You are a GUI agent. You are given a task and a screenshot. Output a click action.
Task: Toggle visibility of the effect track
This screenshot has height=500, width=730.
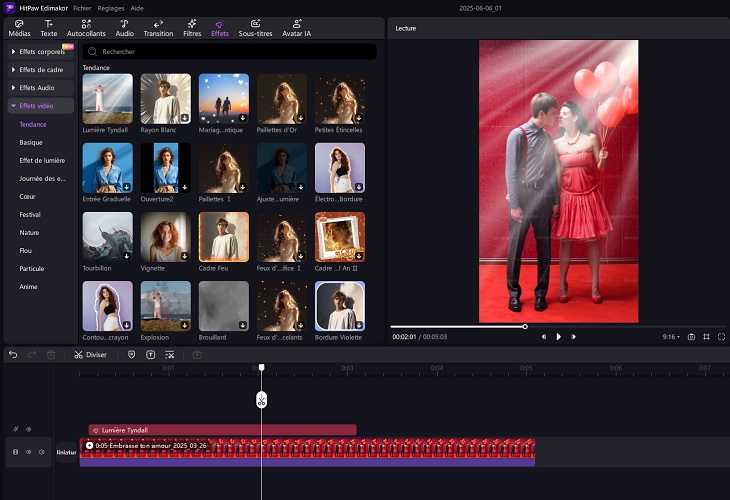tap(29, 429)
